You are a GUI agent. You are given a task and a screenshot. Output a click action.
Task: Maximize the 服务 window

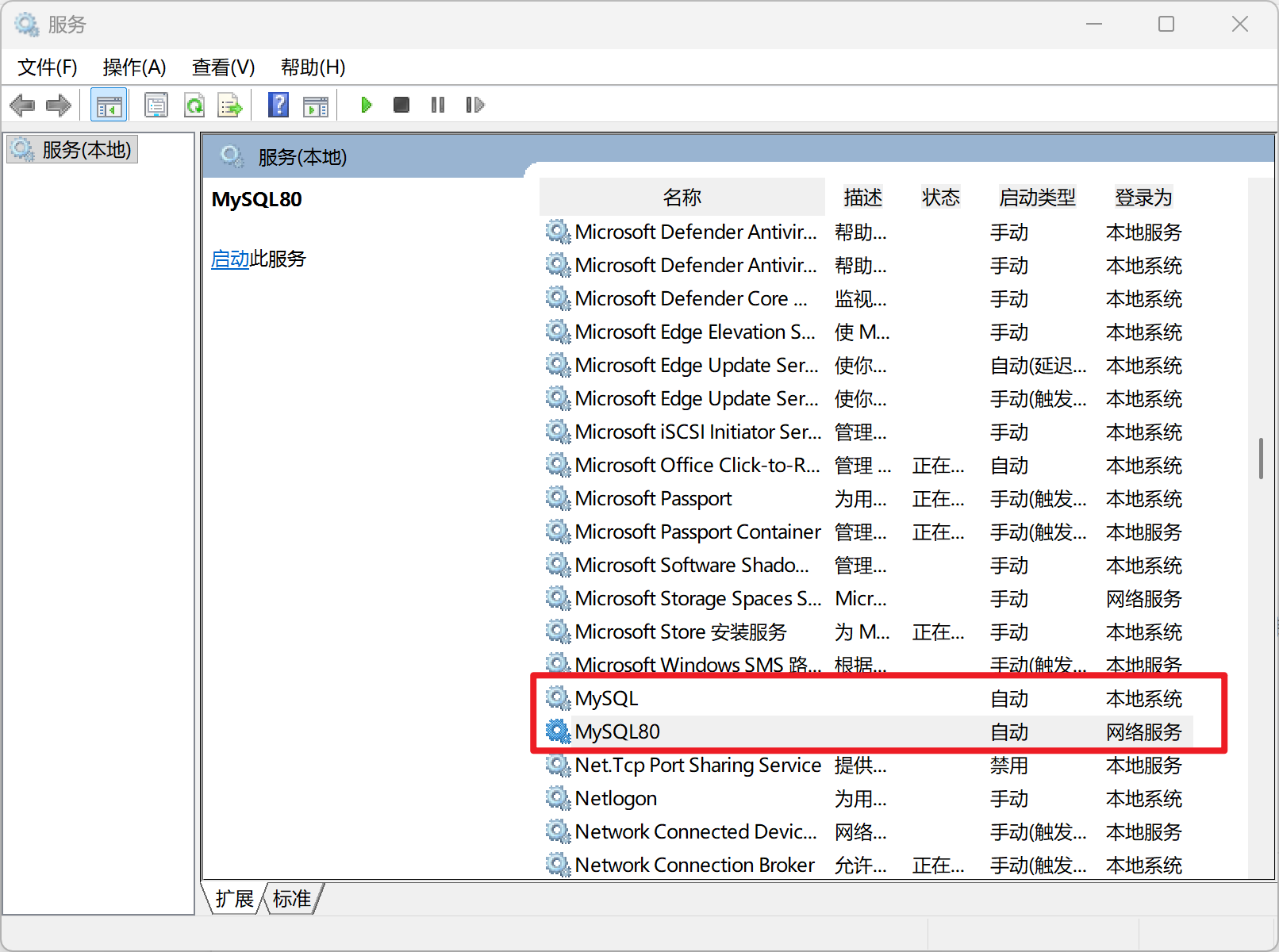[x=1166, y=24]
